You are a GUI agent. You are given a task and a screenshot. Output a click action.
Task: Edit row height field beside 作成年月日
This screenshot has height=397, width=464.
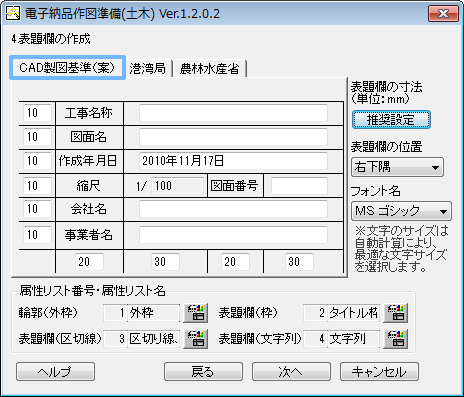[37, 161]
